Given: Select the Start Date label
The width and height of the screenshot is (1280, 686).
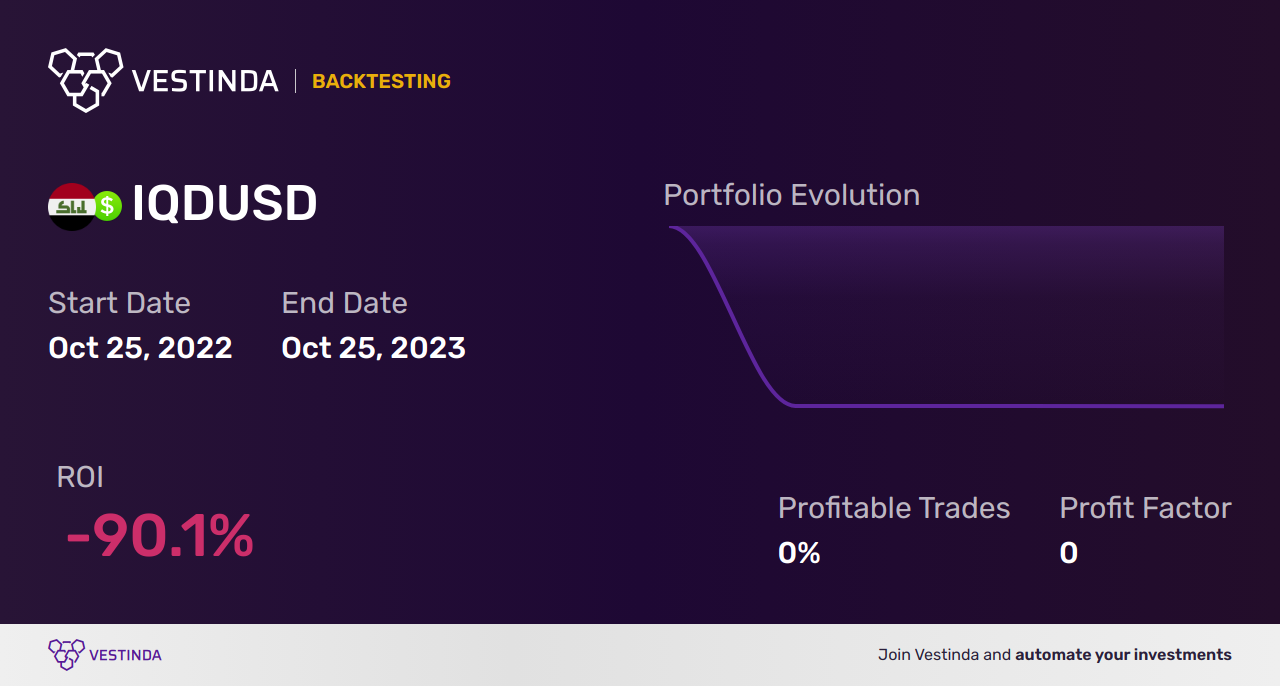Looking at the screenshot, I should [x=119, y=302].
